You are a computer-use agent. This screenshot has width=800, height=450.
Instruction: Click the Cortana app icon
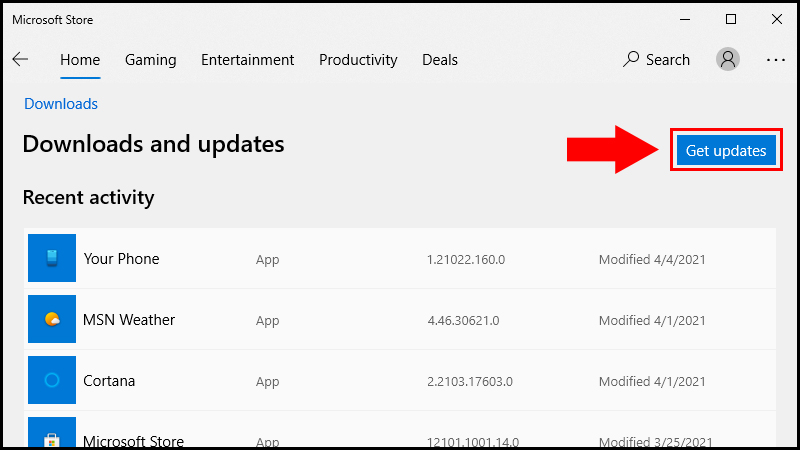pos(52,380)
